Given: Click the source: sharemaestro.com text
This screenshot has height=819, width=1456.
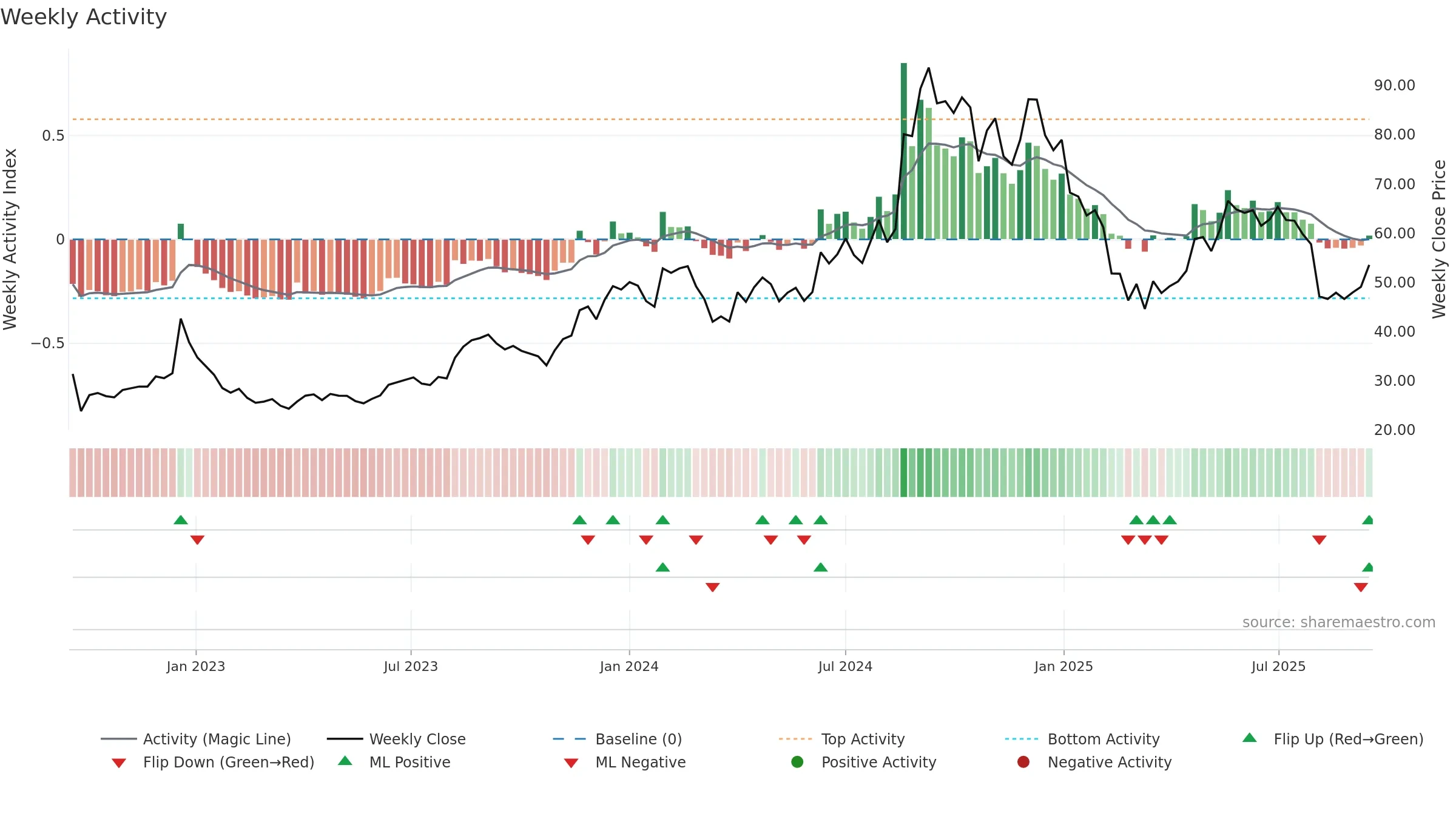Looking at the screenshot, I should coord(1339,622).
